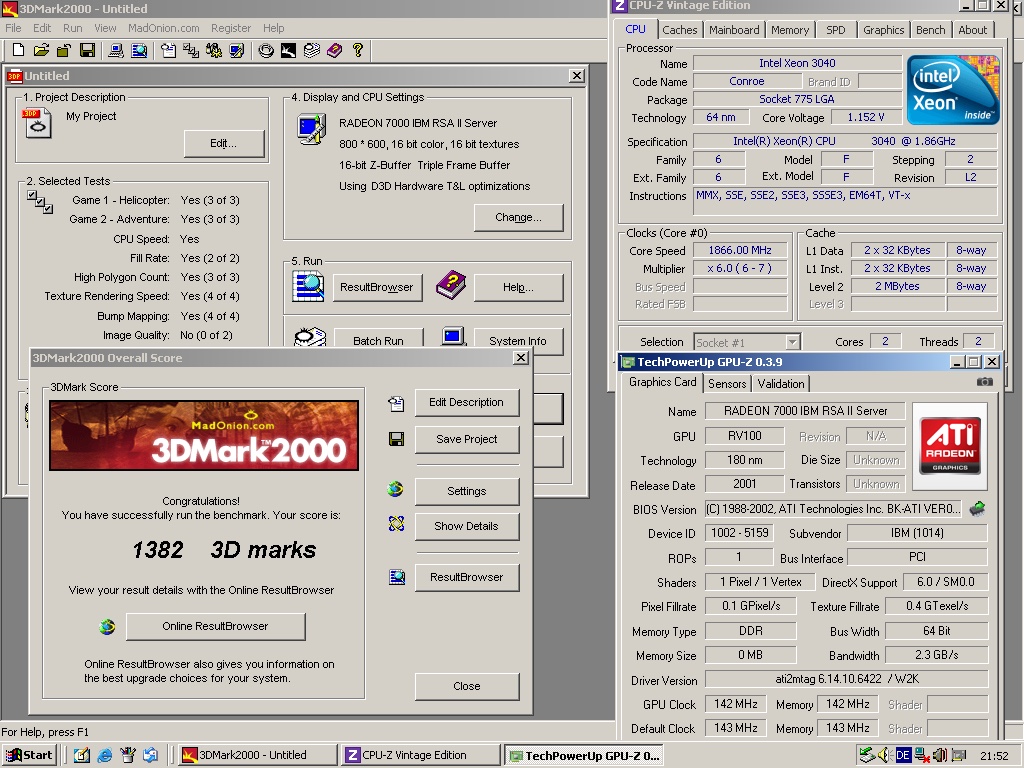Click the New project toolbar icon

(x=18, y=50)
